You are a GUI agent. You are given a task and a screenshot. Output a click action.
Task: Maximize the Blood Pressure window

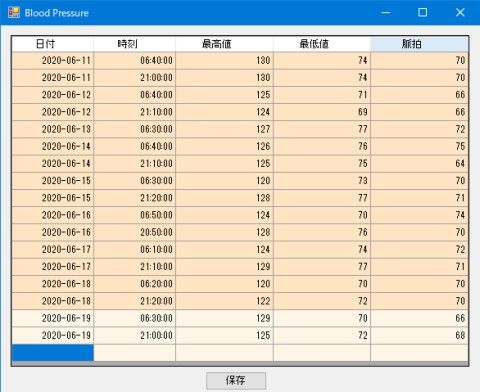click(x=422, y=13)
